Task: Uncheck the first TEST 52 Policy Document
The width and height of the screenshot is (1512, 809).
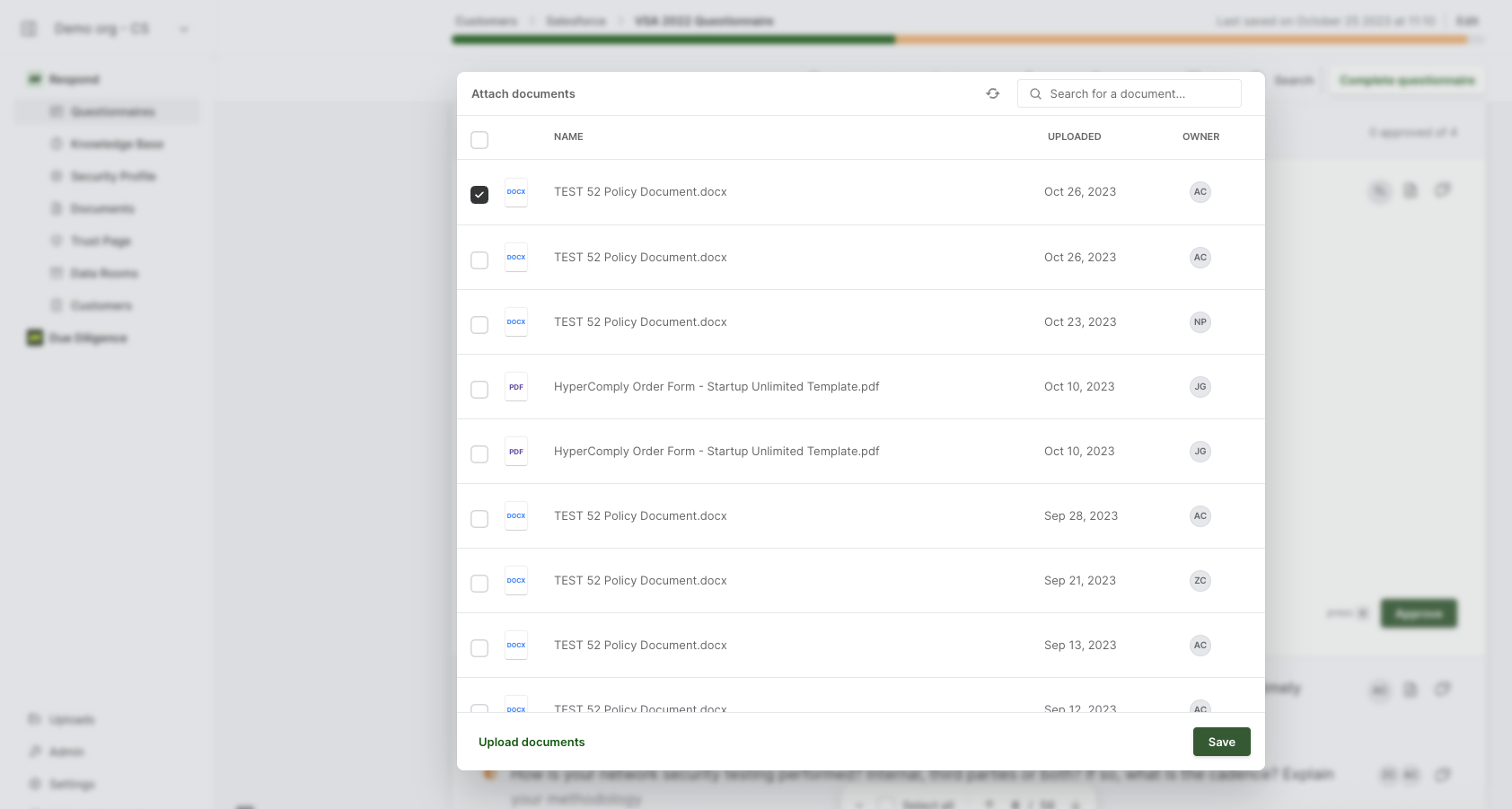Action: click(x=479, y=195)
